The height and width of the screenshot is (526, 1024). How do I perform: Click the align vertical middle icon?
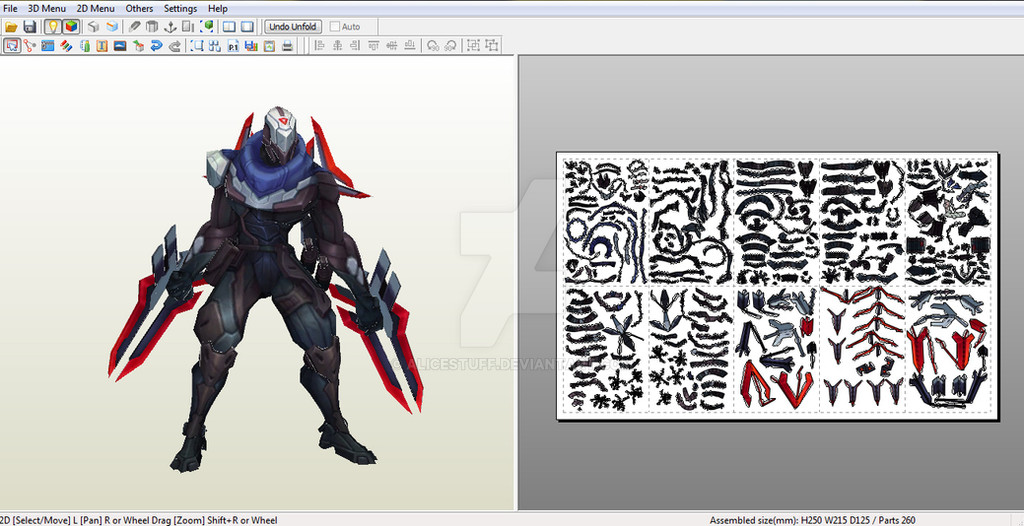click(x=392, y=46)
